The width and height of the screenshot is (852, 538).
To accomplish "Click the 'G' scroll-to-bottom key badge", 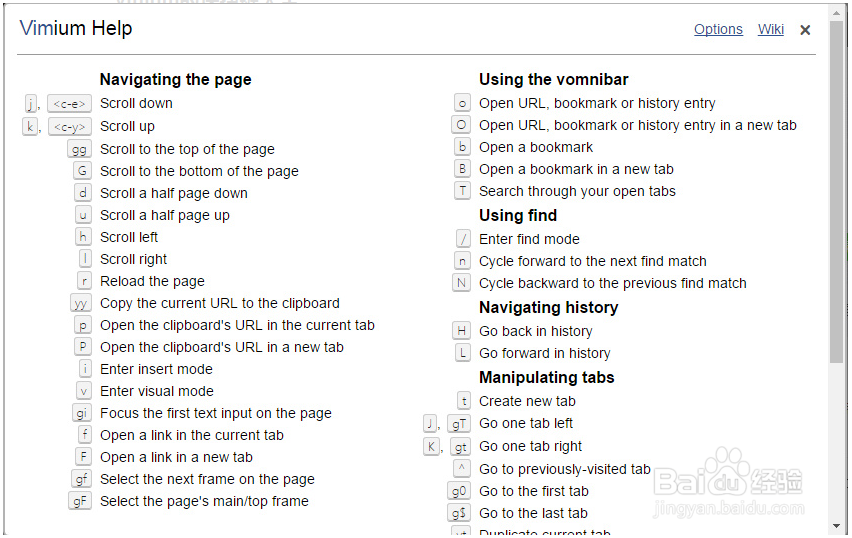I will tap(83, 171).
